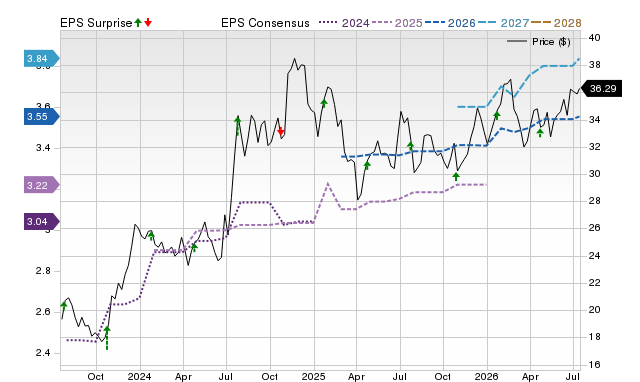
Task: Click the 2024 consensus legend entry
Action: [x=344, y=23]
